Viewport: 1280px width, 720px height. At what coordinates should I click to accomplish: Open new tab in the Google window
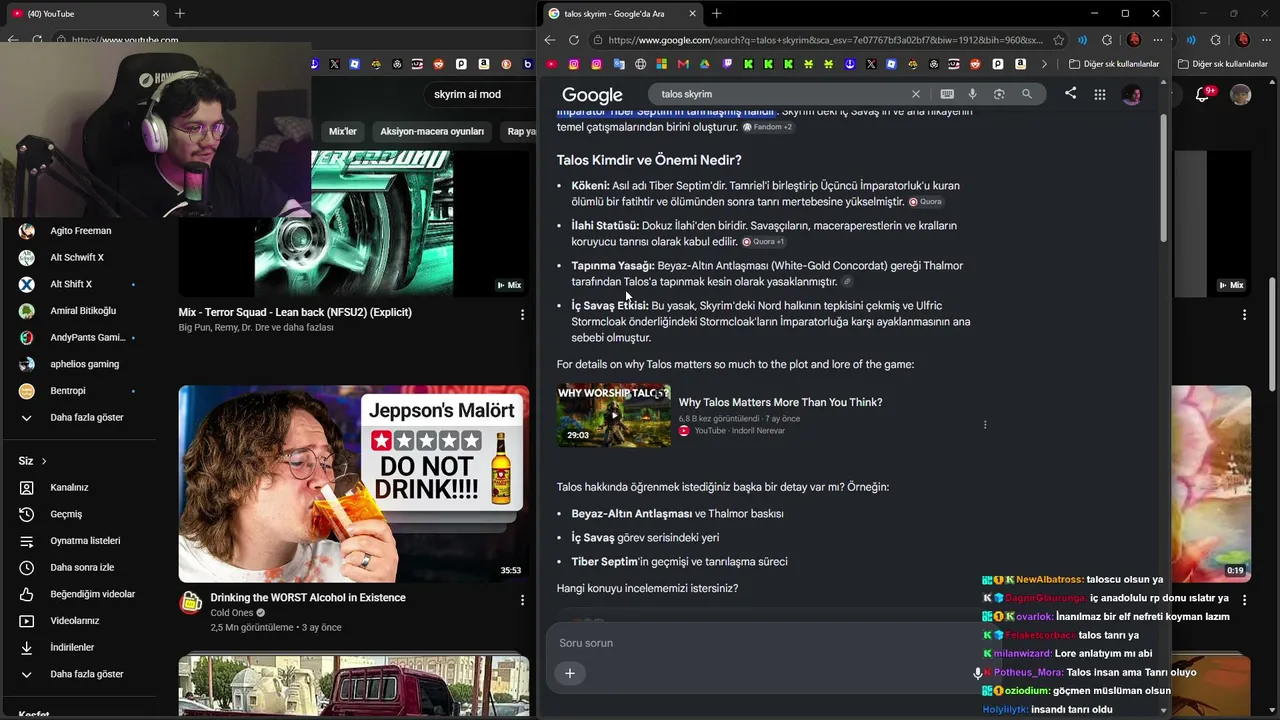pyautogui.click(x=716, y=14)
